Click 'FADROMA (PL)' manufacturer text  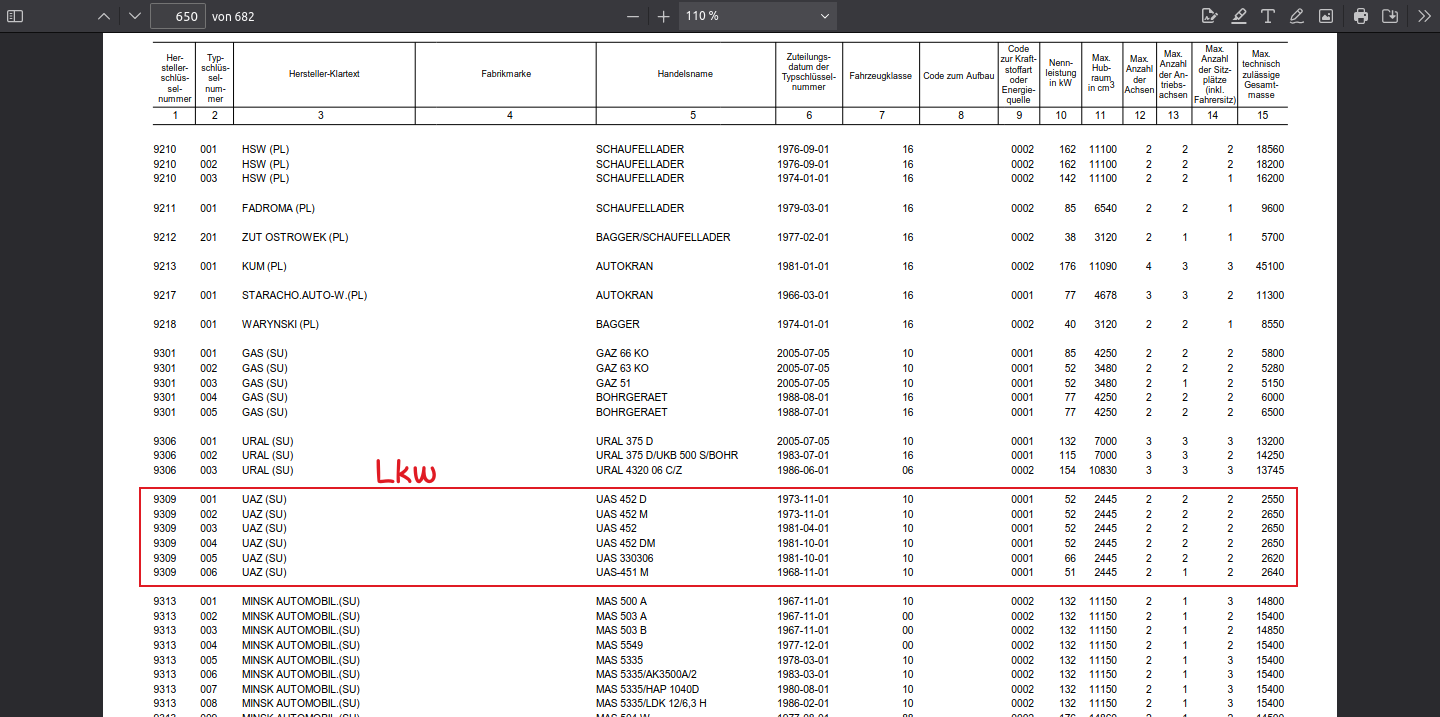[278, 208]
